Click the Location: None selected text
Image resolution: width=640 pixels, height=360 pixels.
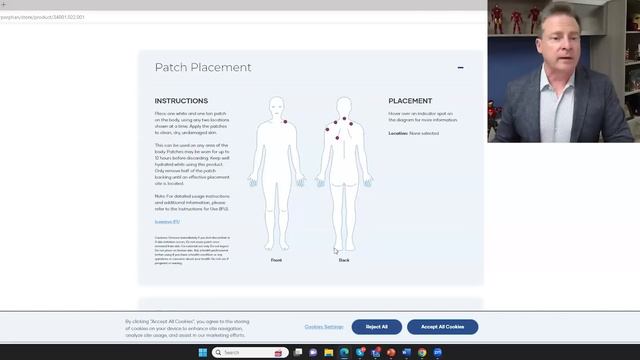click(414, 133)
